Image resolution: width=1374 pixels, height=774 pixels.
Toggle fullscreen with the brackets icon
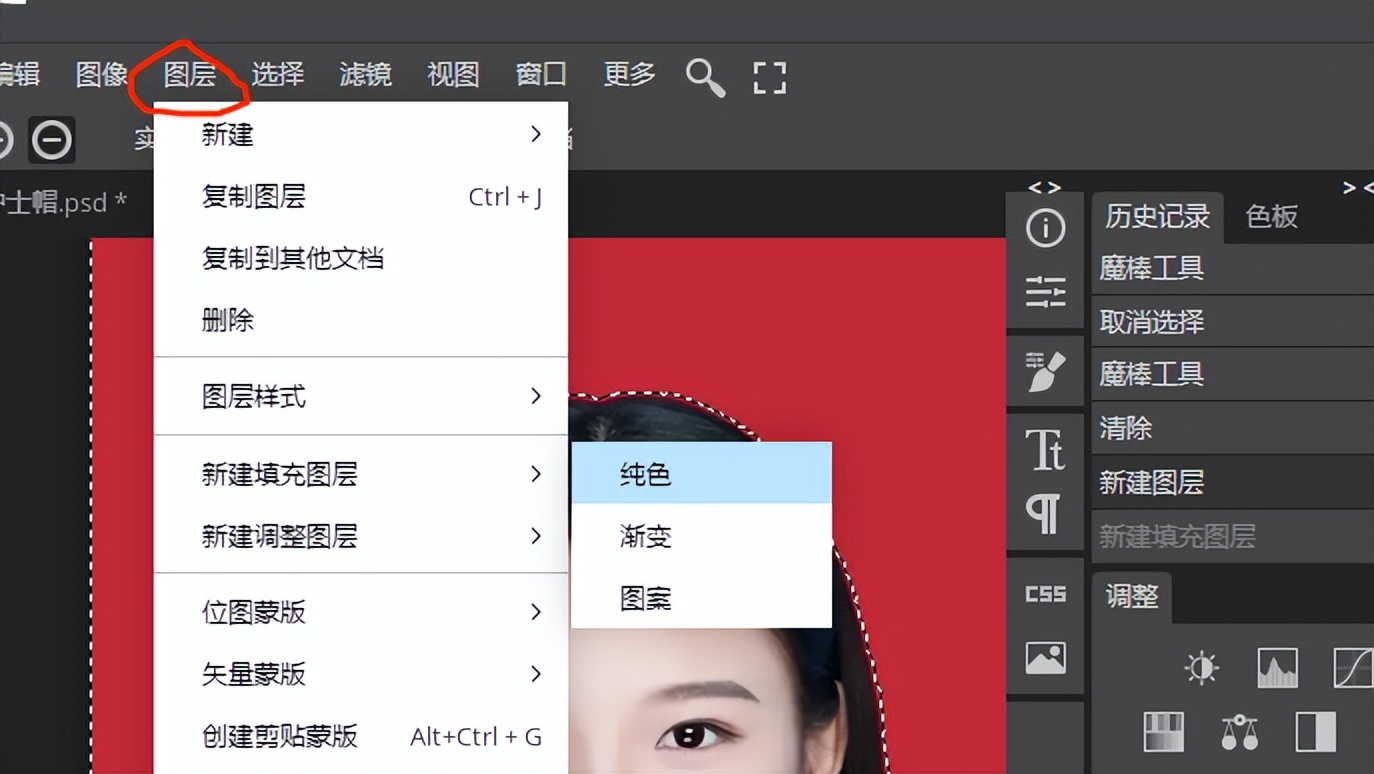769,77
